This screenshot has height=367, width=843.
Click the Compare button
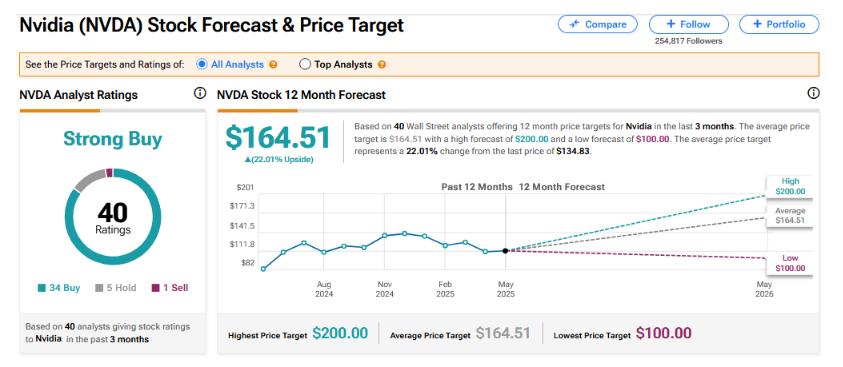pos(597,24)
